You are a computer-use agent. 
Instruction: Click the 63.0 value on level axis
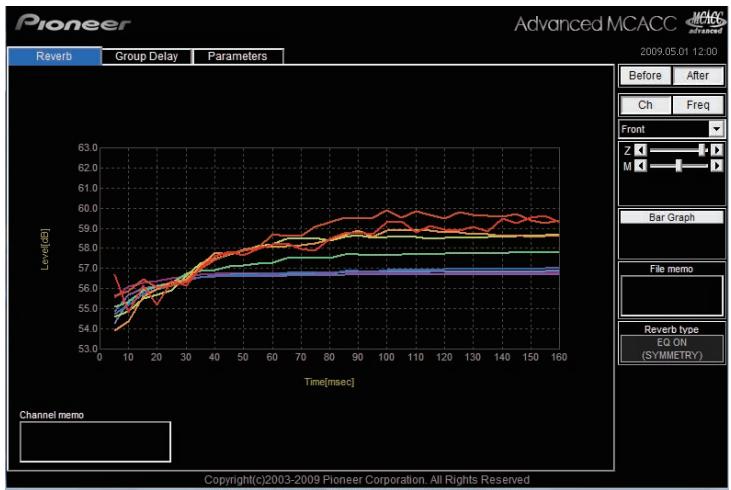(88, 148)
